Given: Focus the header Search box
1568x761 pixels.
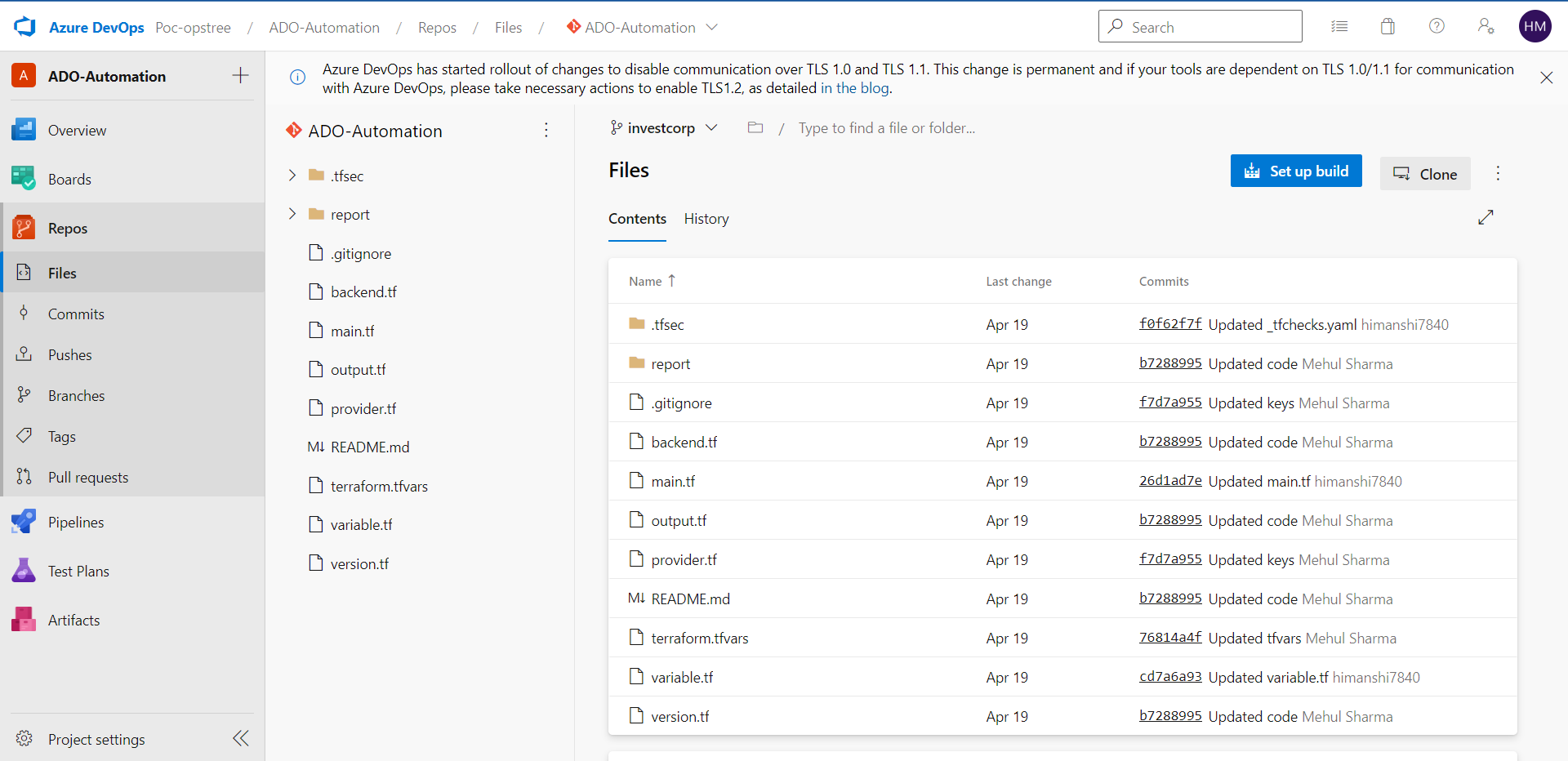Looking at the screenshot, I should click(x=1200, y=26).
